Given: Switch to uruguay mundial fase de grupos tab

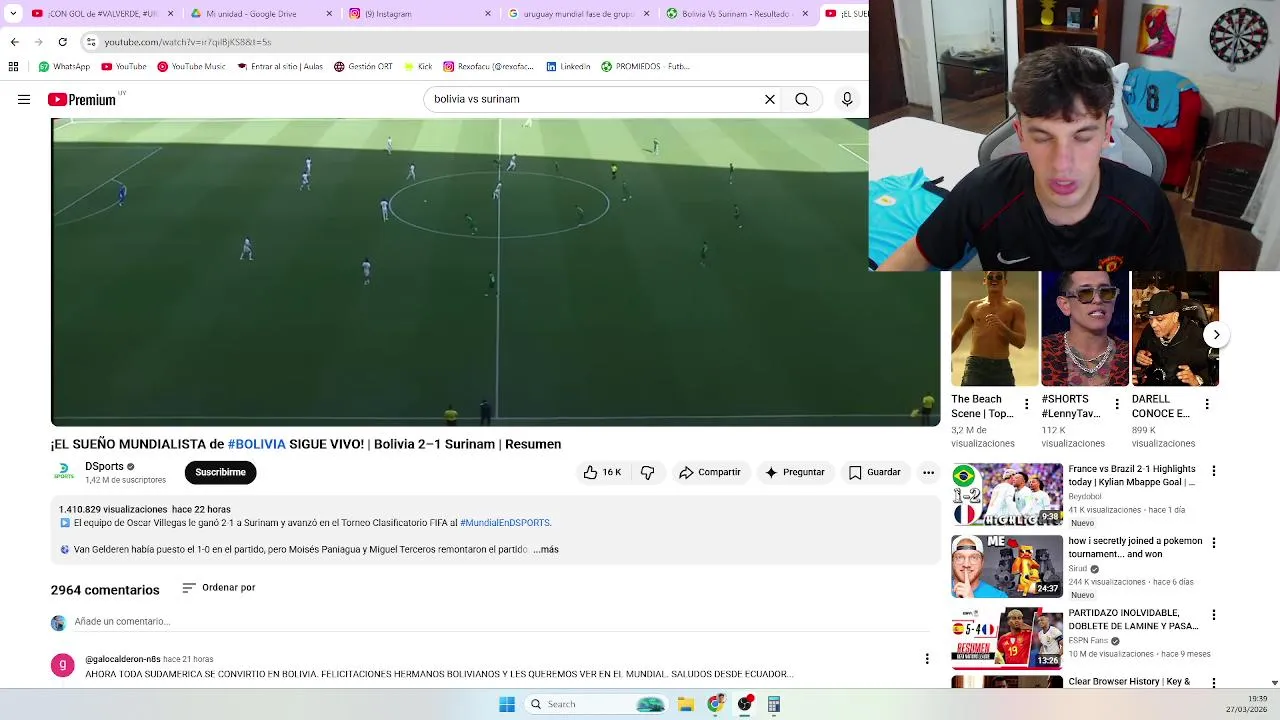Looking at the screenshot, I should coord(578,13).
